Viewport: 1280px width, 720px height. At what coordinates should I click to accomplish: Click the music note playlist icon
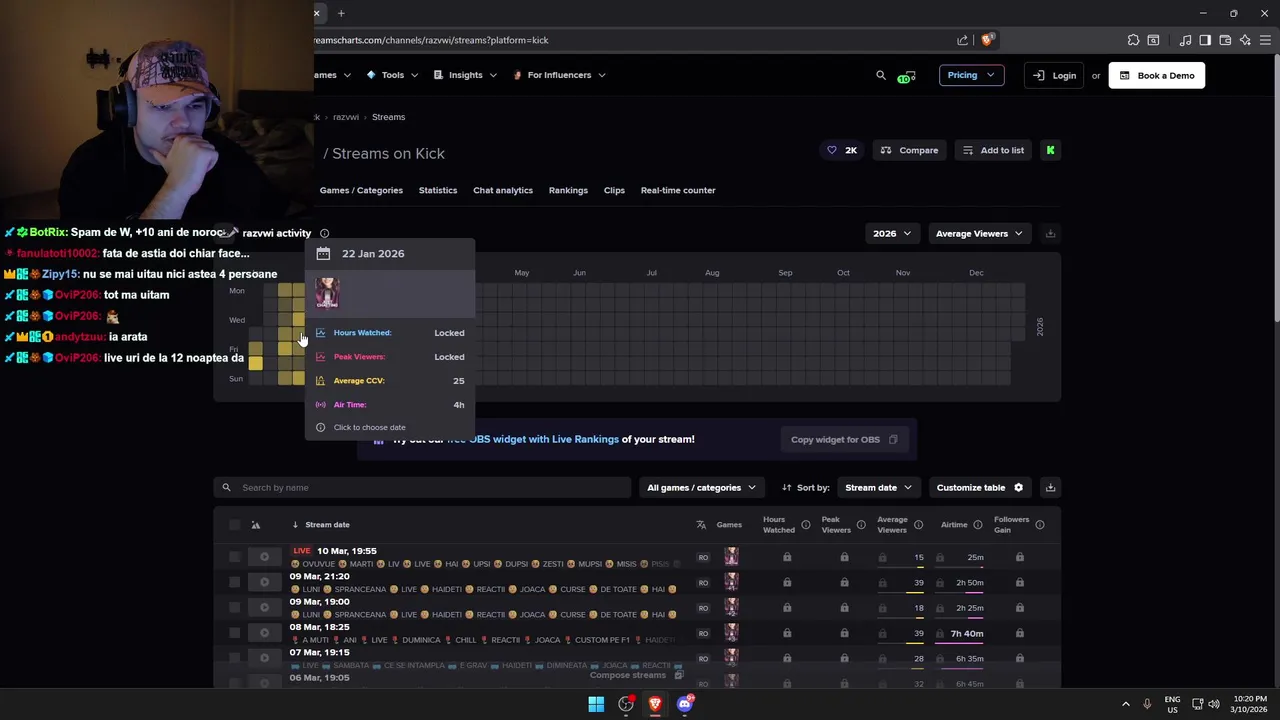1185,40
